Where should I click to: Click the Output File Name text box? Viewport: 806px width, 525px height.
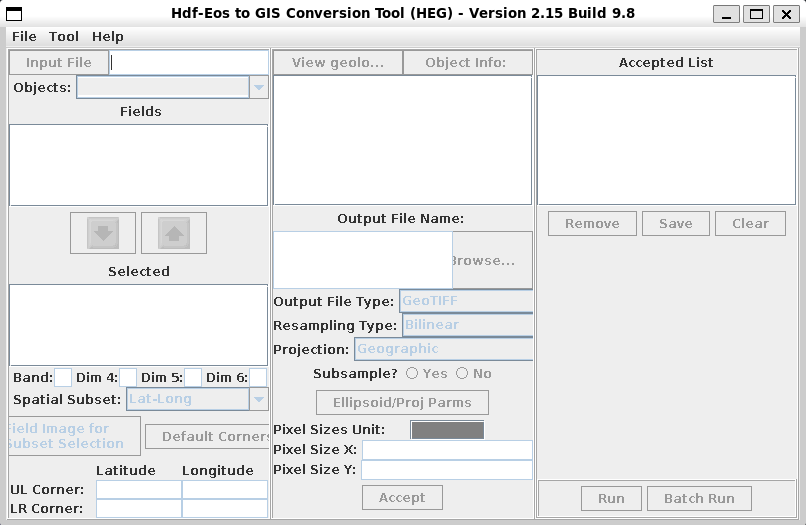click(x=363, y=260)
